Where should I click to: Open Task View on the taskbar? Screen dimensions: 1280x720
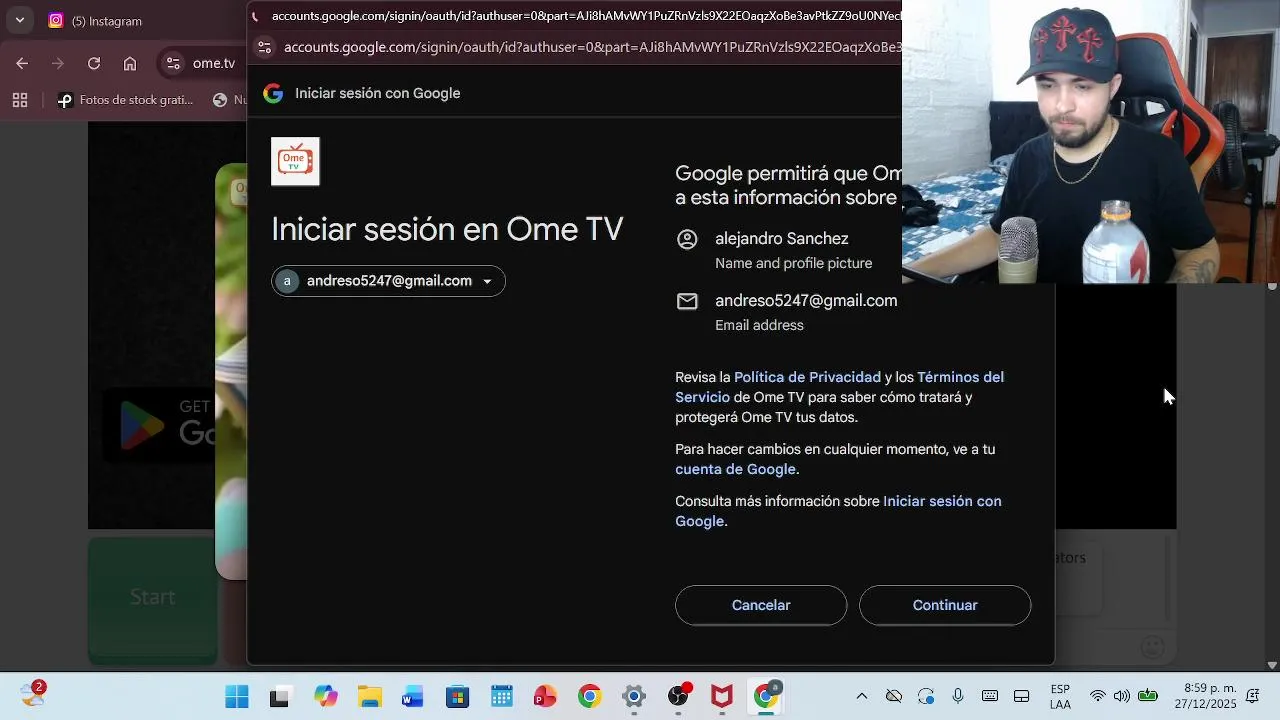[x=280, y=697]
